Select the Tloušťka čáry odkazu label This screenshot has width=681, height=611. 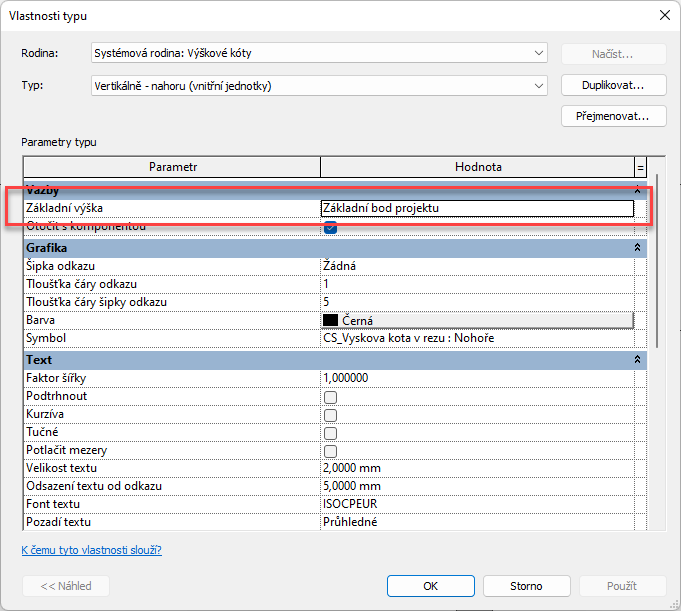[81, 284]
